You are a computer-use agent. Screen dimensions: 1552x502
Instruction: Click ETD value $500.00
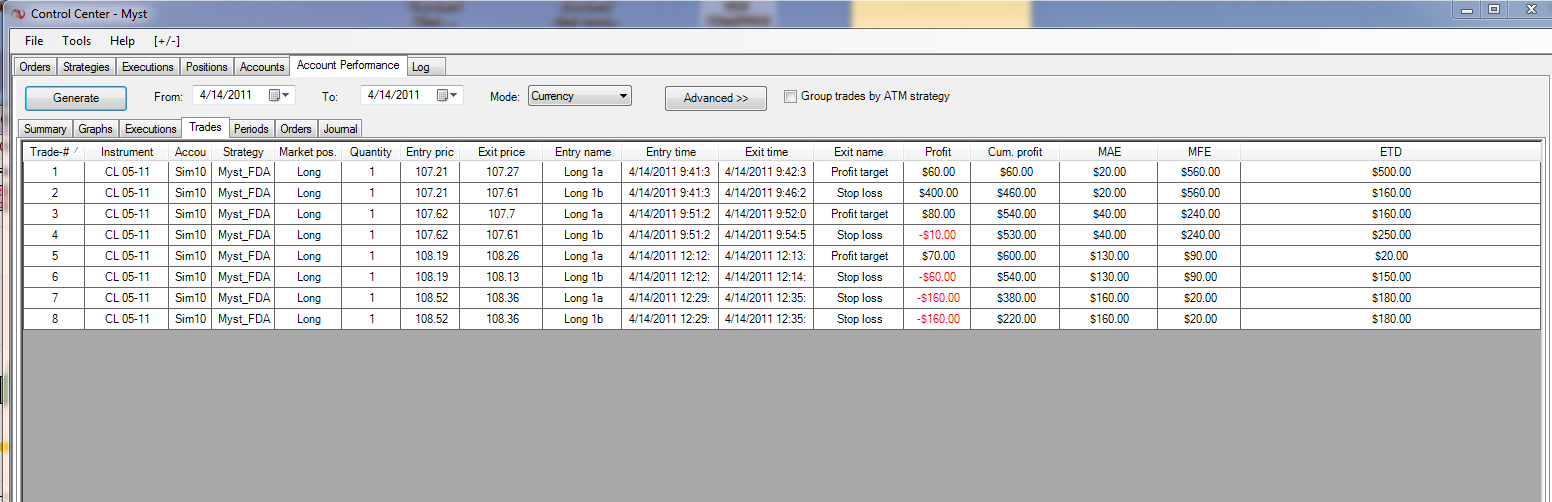click(1390, 172)
